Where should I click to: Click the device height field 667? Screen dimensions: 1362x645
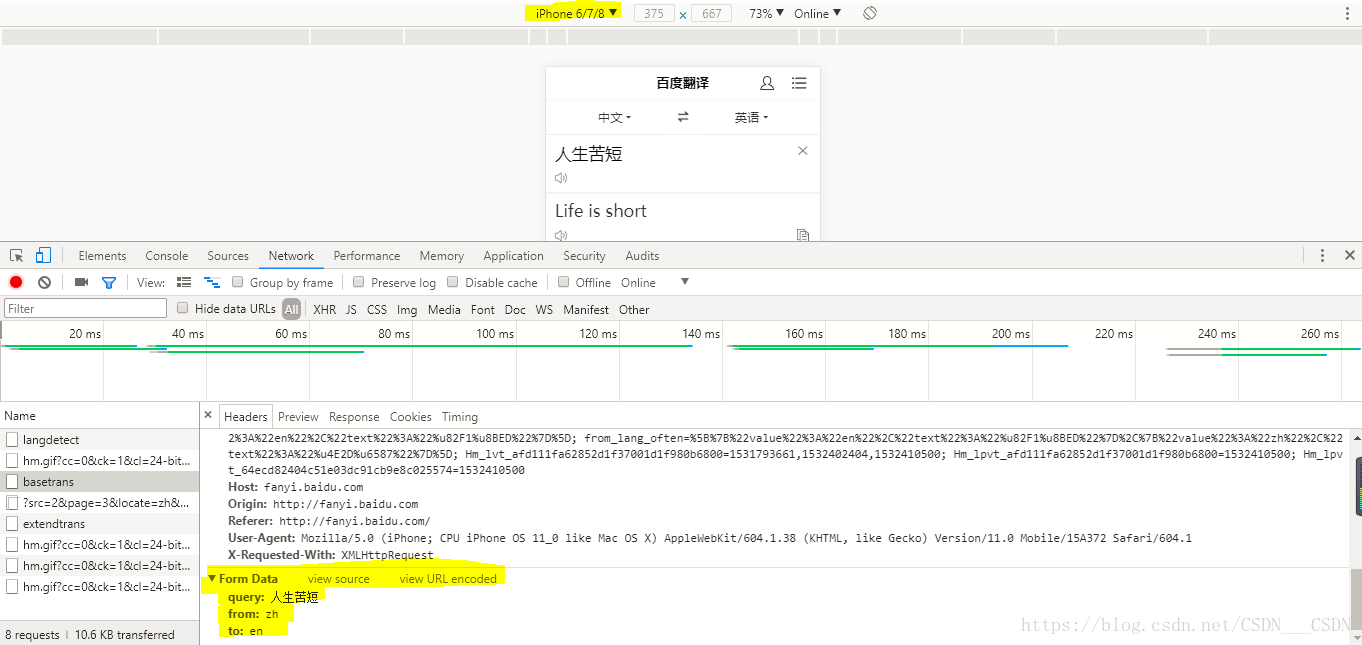point(712,13)
